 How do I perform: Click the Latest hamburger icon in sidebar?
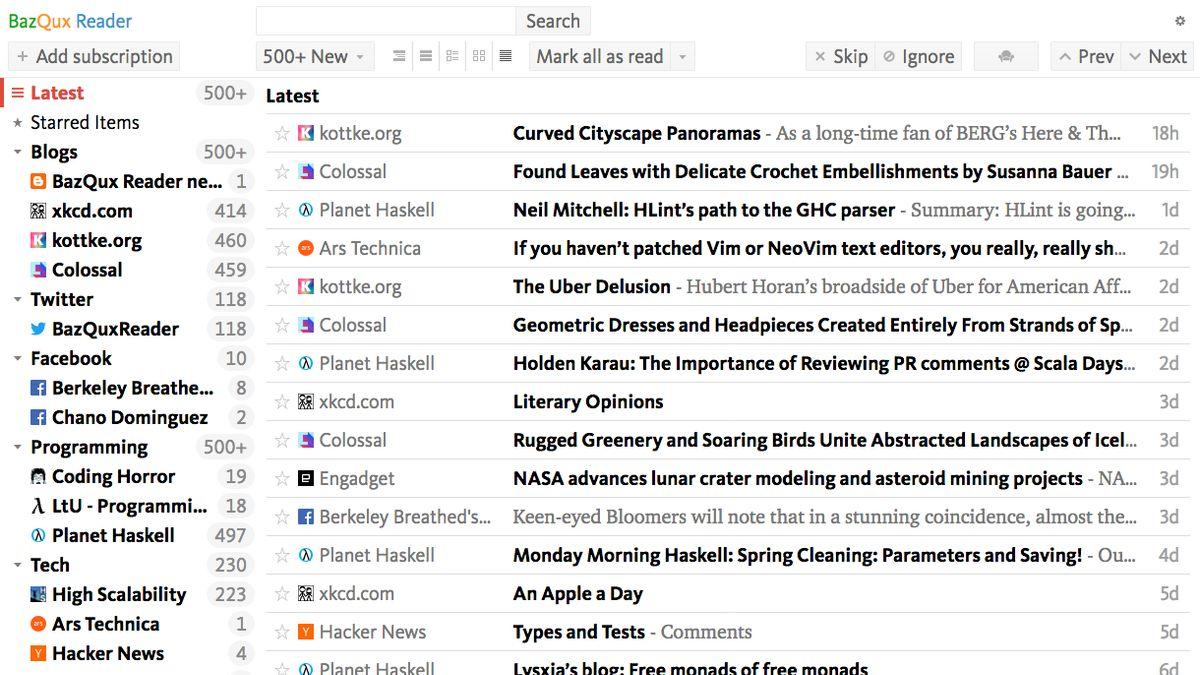tap(17, 93)
